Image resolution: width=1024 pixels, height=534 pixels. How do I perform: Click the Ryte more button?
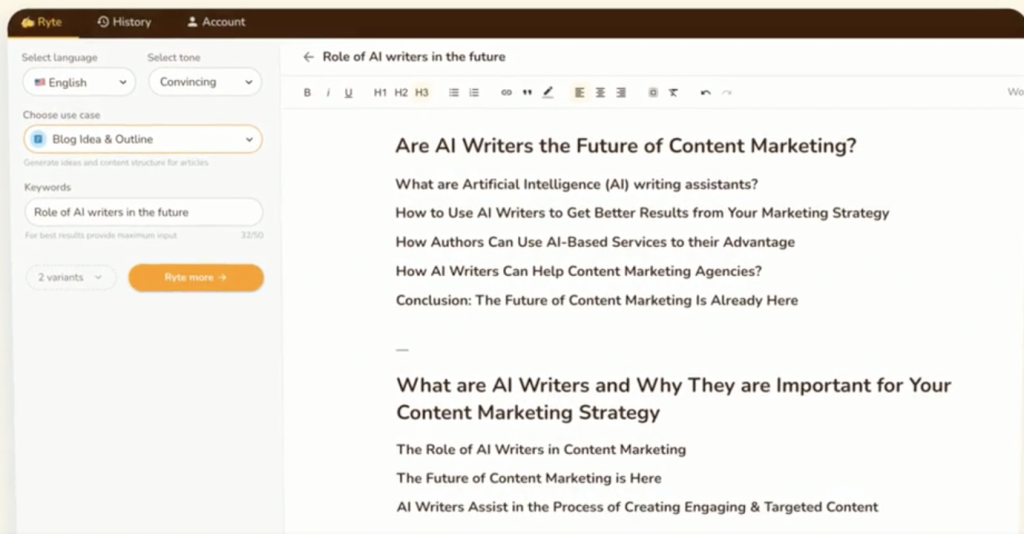(x=196, y=277)
